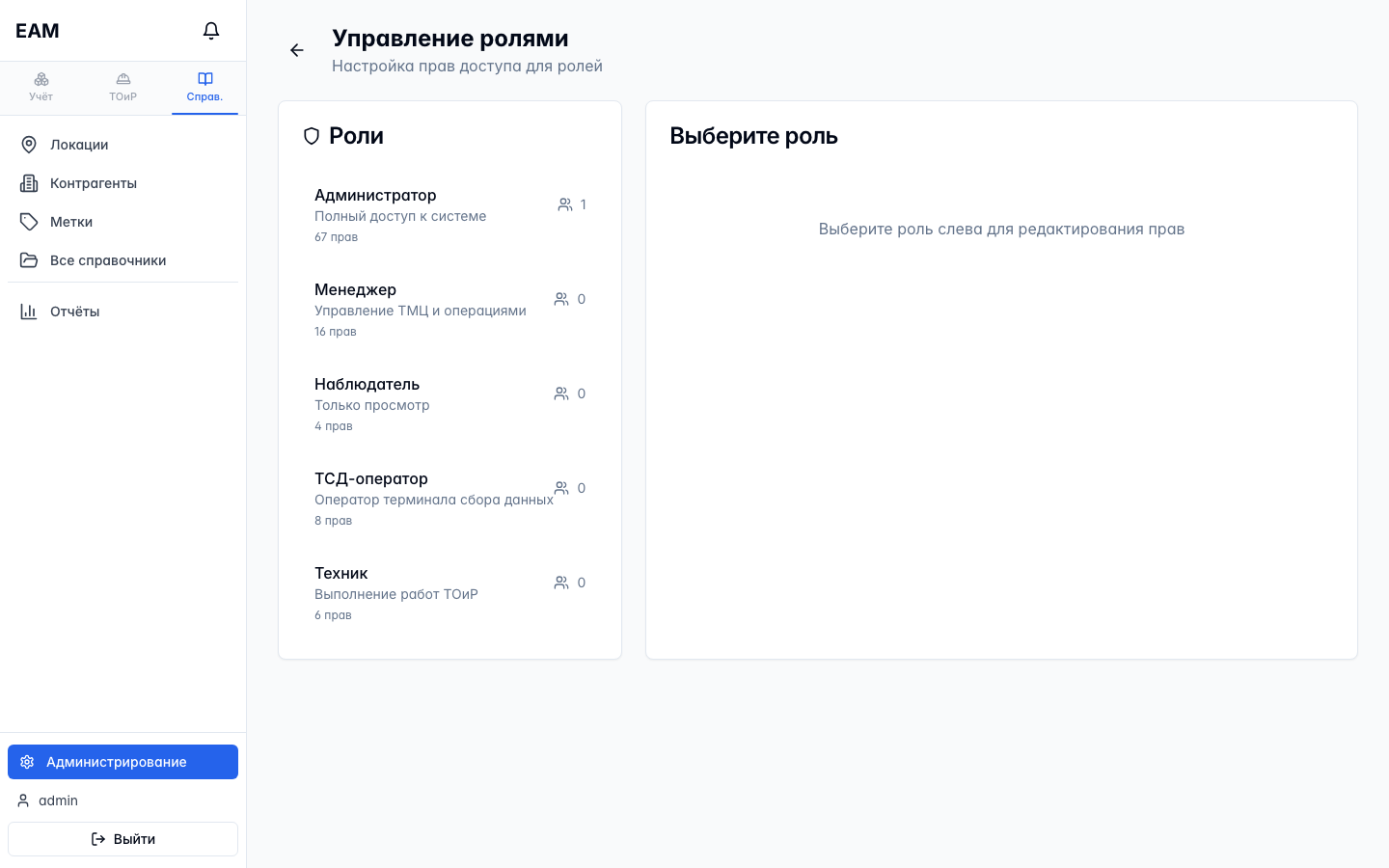
Task: Click the '67 прав' label
Action: pyautogui.click(x=336, y=237)
